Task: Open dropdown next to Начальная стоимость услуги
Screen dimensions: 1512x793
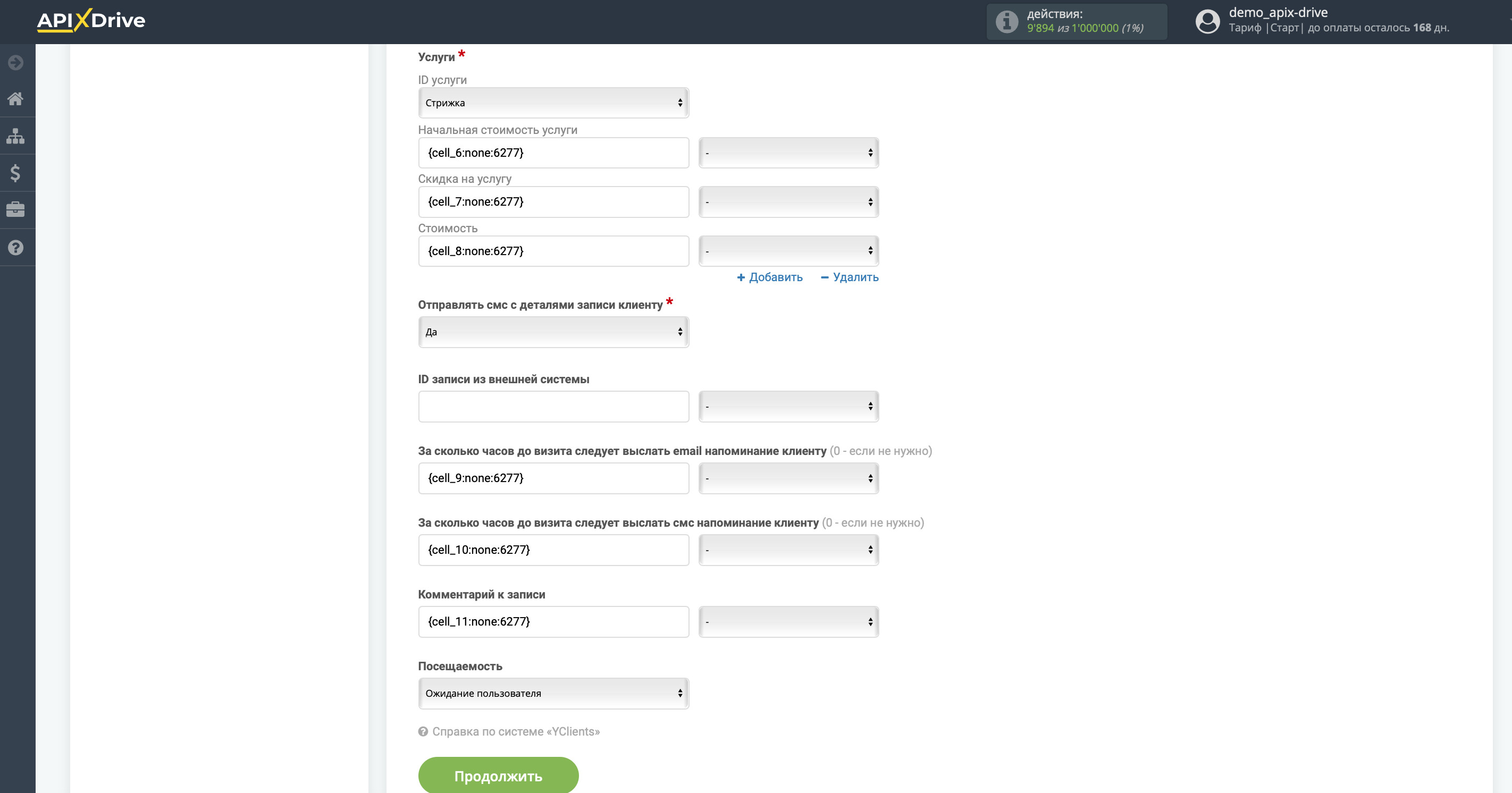Action: point(788,153)
